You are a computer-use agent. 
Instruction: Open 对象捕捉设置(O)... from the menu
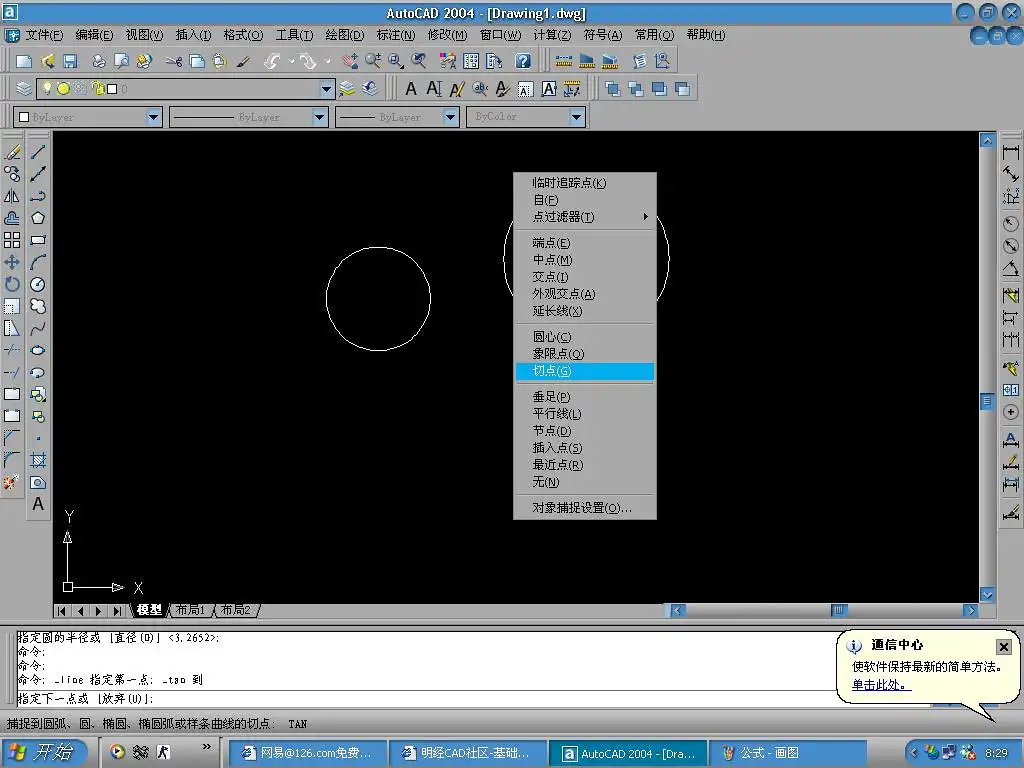(x=584, y=508)
